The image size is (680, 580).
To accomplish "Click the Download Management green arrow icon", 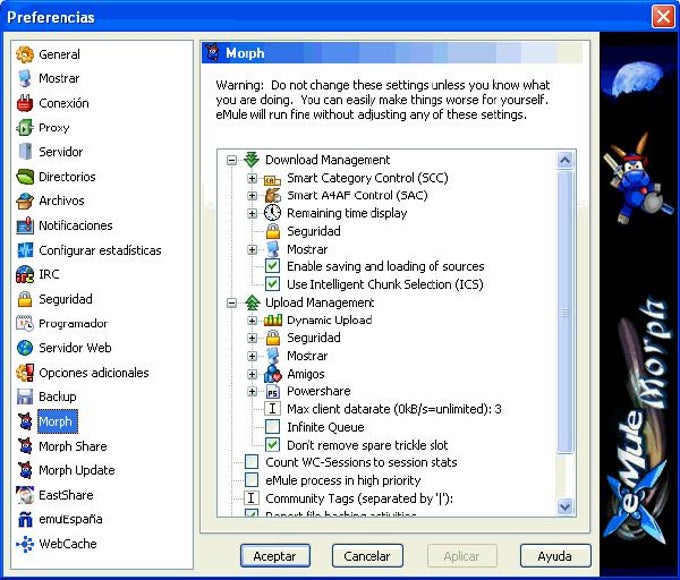I will click(x=252, y=160).
